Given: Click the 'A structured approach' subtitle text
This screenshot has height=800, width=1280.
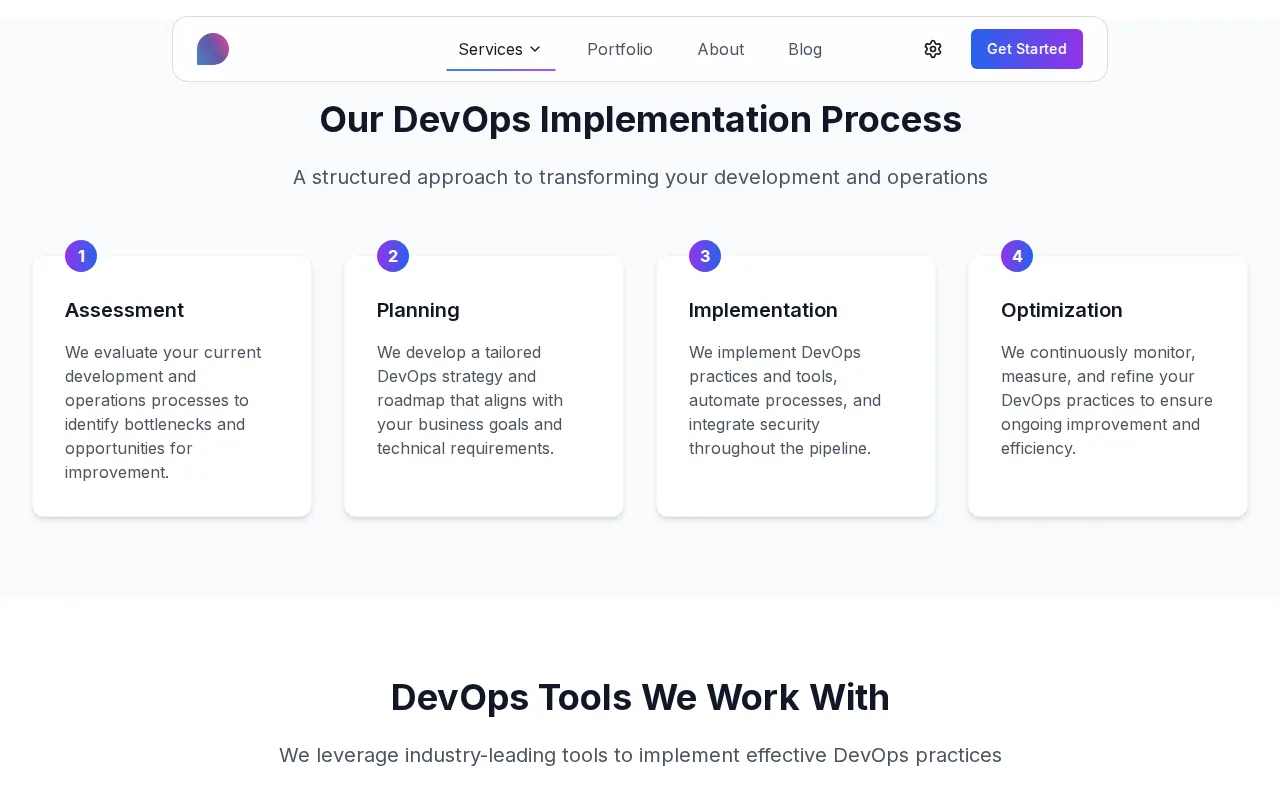Looking at the screenshot, I should pos(640,177).
